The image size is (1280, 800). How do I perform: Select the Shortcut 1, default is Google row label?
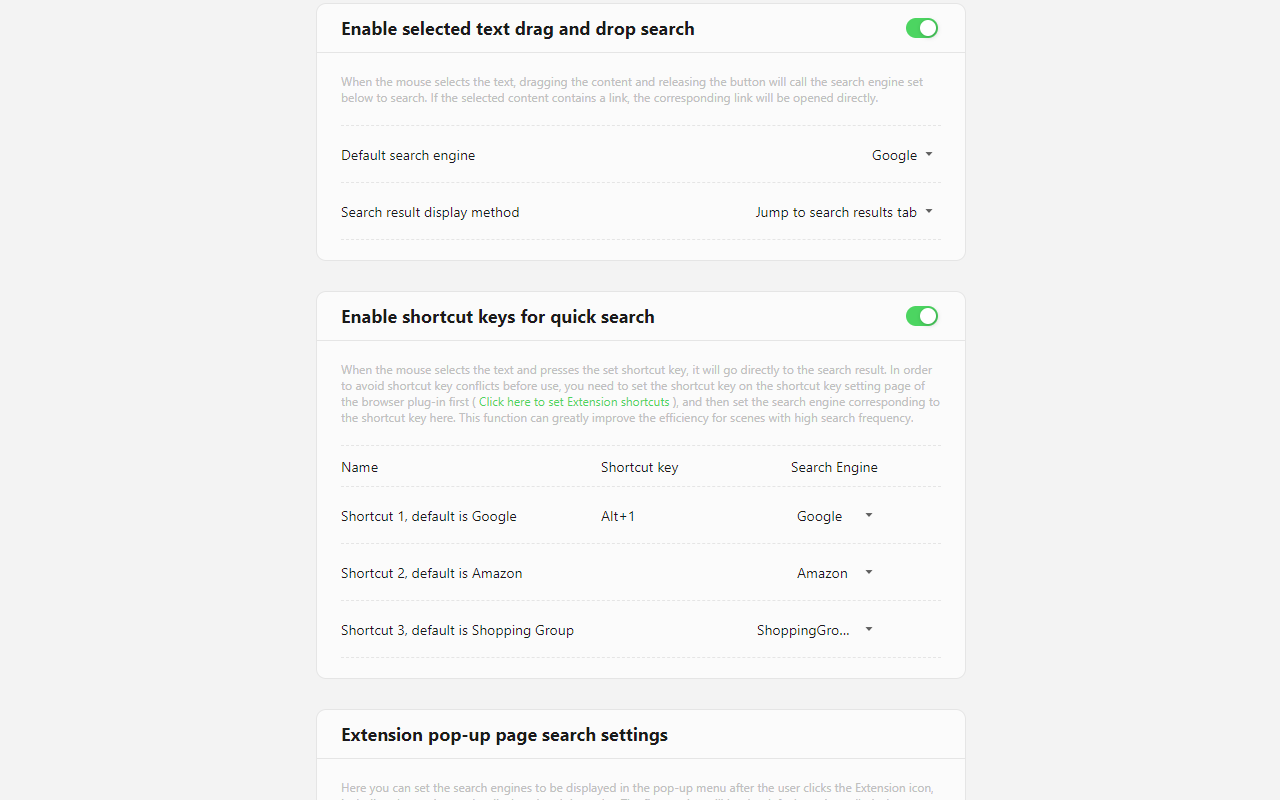tap(428, 516)
